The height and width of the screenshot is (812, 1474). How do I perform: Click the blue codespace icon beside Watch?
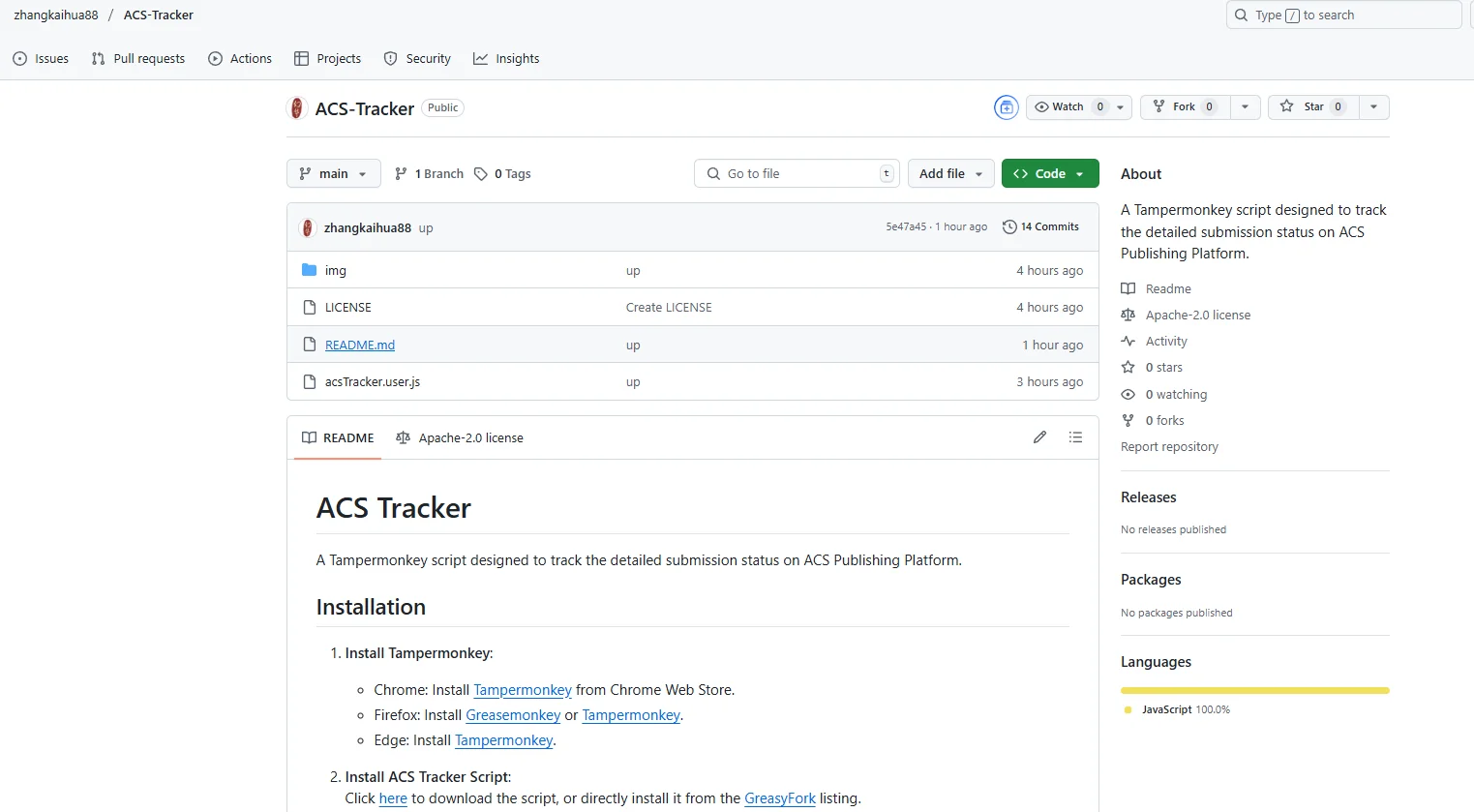[1007, 107]
